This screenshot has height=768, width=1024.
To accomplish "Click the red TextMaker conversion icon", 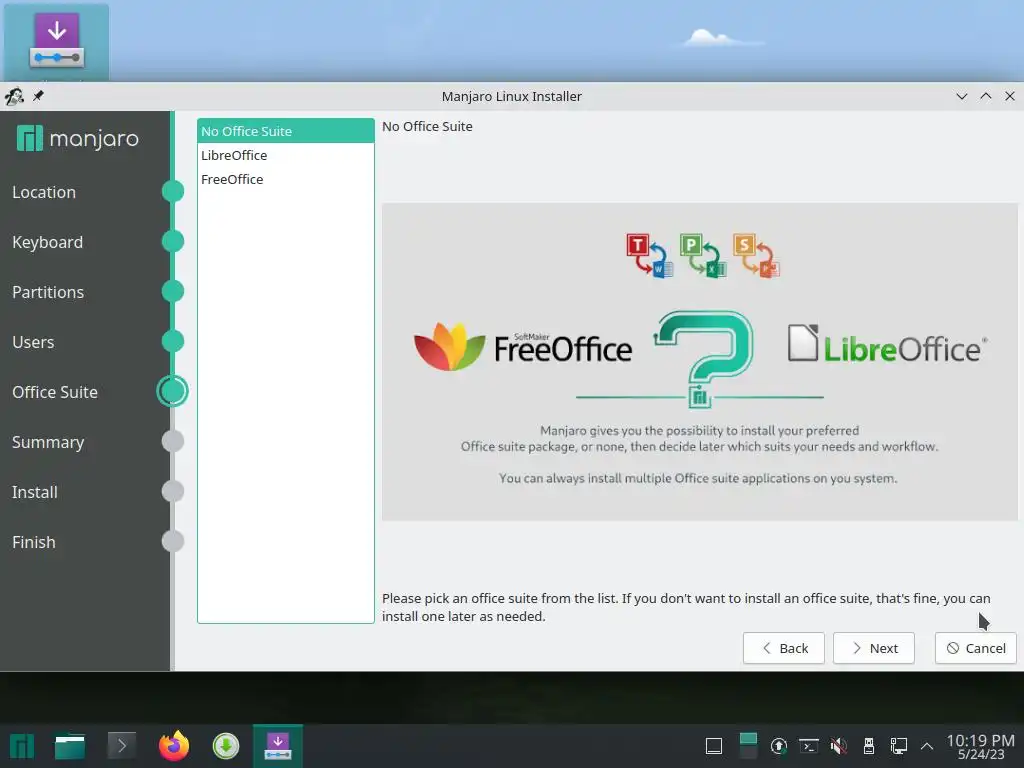I will 649,255.
